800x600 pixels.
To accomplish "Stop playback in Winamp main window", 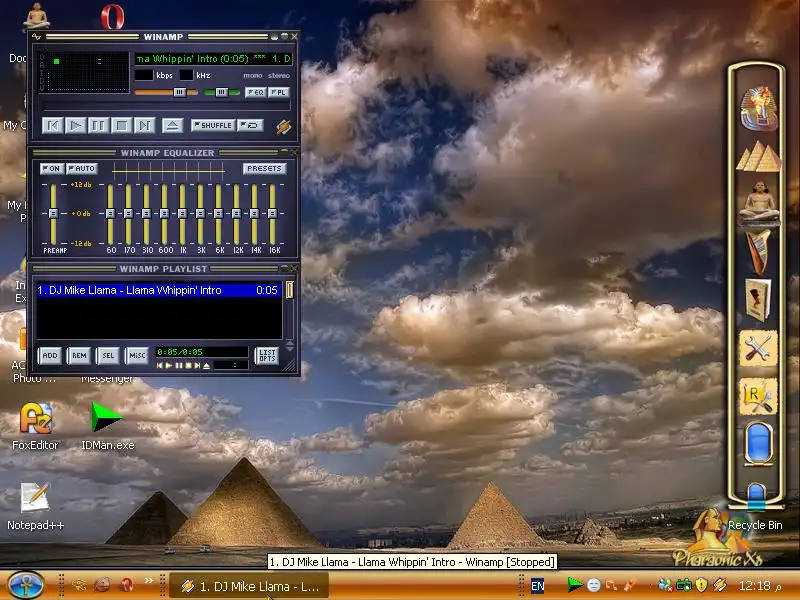I will [121, 126].
